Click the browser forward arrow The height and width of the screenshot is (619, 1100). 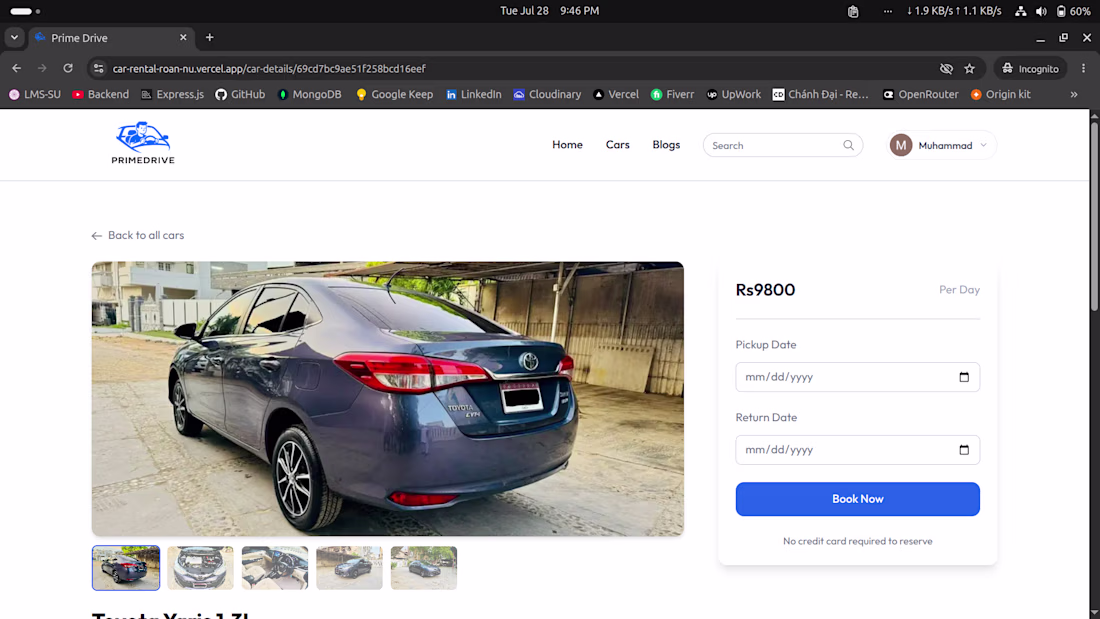42,68
